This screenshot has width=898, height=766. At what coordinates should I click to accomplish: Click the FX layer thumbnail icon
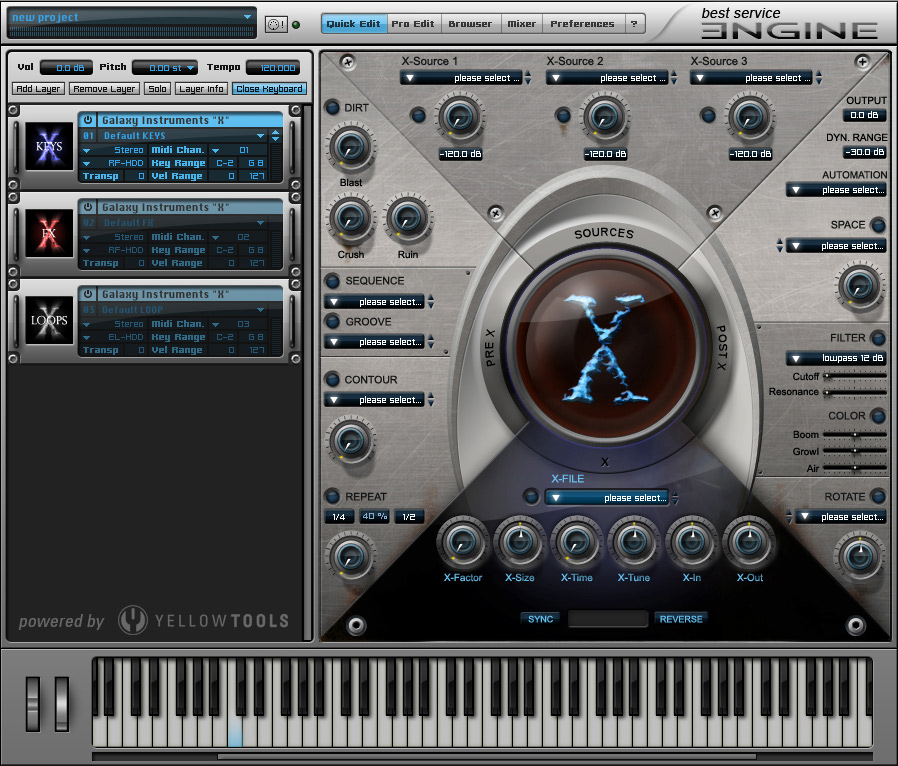(49, 234)
